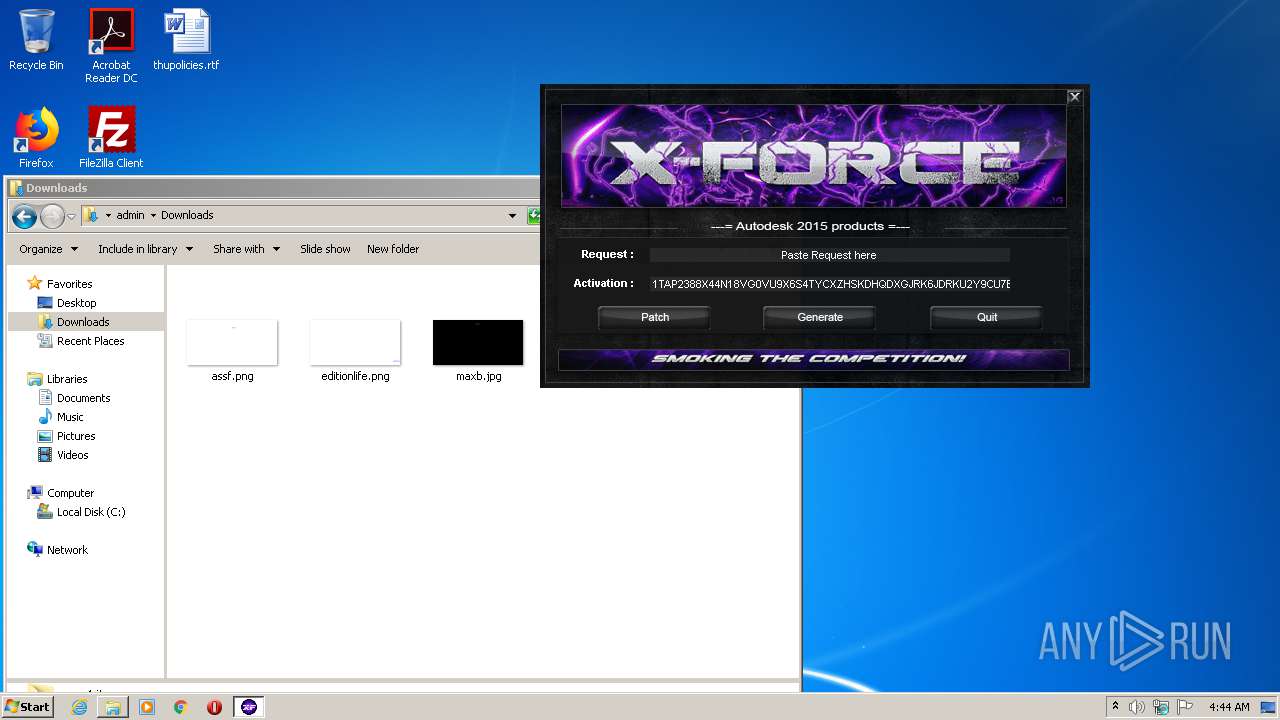The image size is (1280, 720).
Task: Open Action Center flag icon
Action: click(x=1184, y=707)
